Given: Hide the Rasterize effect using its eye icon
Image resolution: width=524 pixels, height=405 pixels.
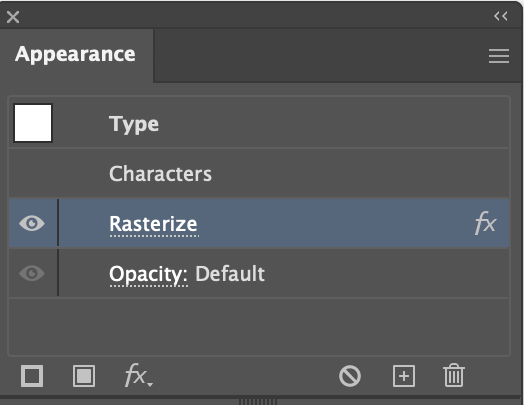Looking at the screenshot, I should pyautogui.click(x=32, y=223).
